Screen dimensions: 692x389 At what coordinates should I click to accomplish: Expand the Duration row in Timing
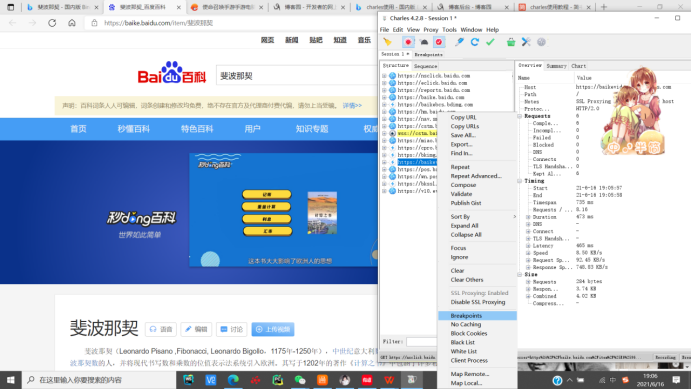coord(528,217)
